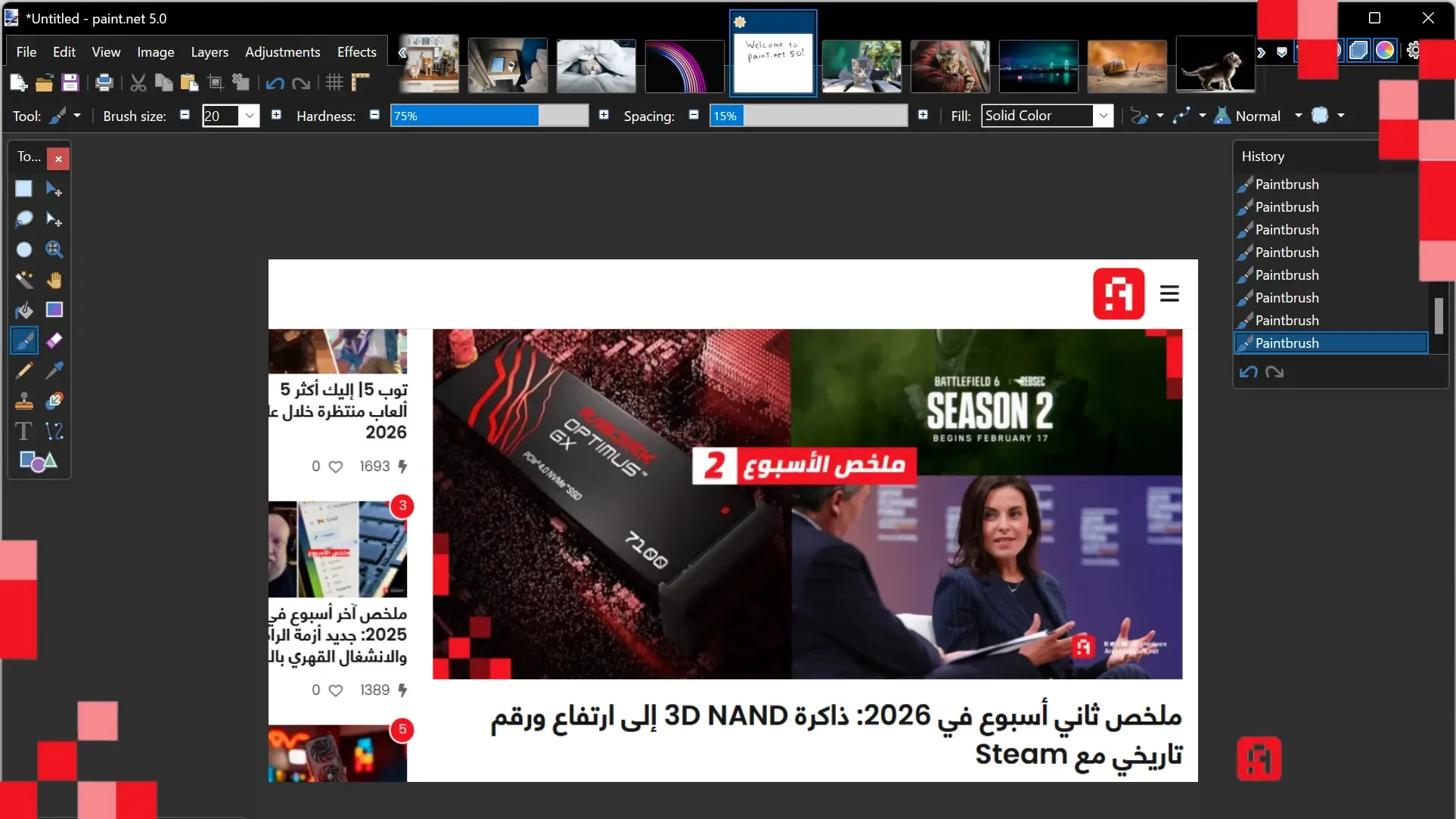Screen dimensions: 1456x819
Task: Click the undo arrow in History panel
Action: (x=1248, y=371)
